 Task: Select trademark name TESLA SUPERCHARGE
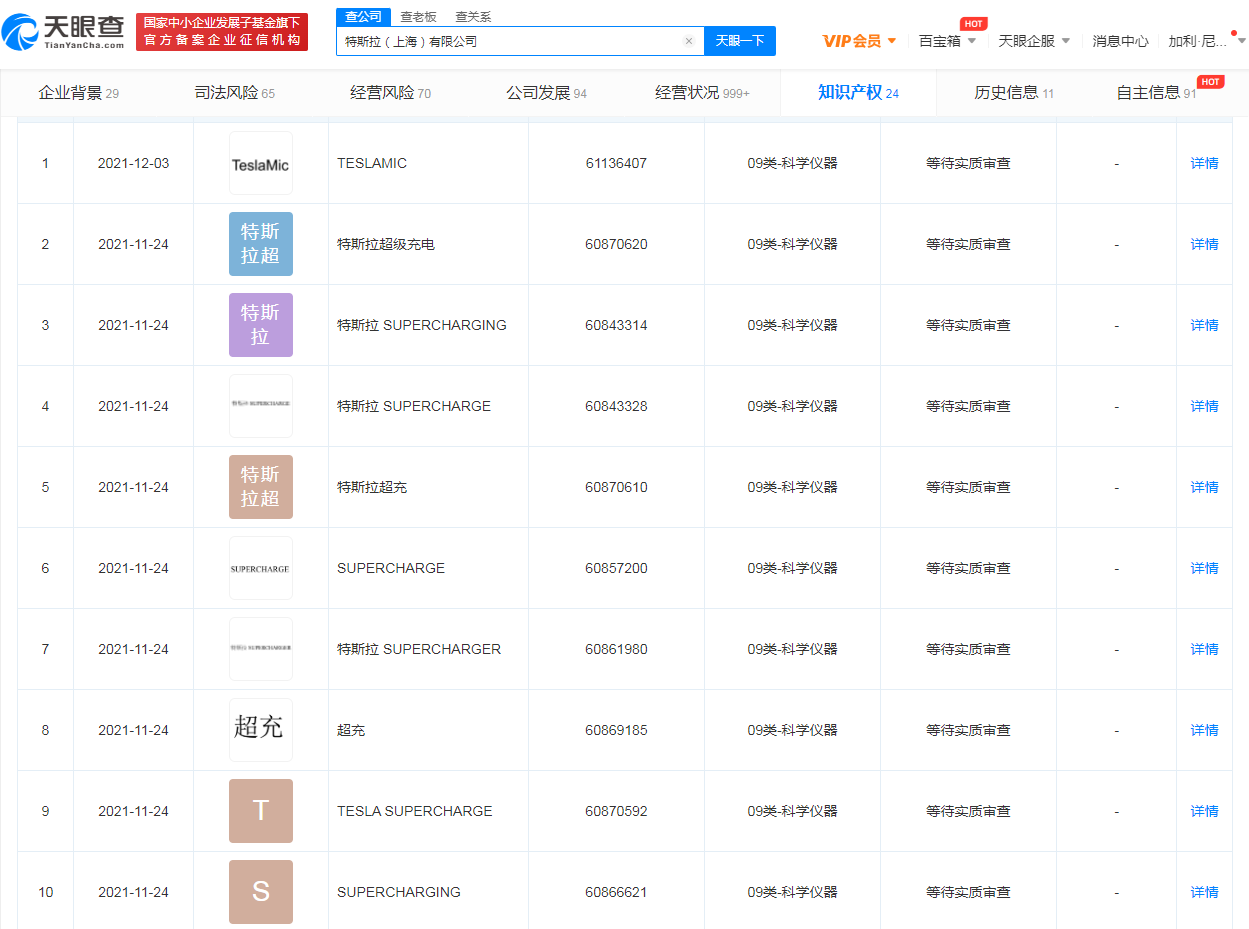point(415,811)
